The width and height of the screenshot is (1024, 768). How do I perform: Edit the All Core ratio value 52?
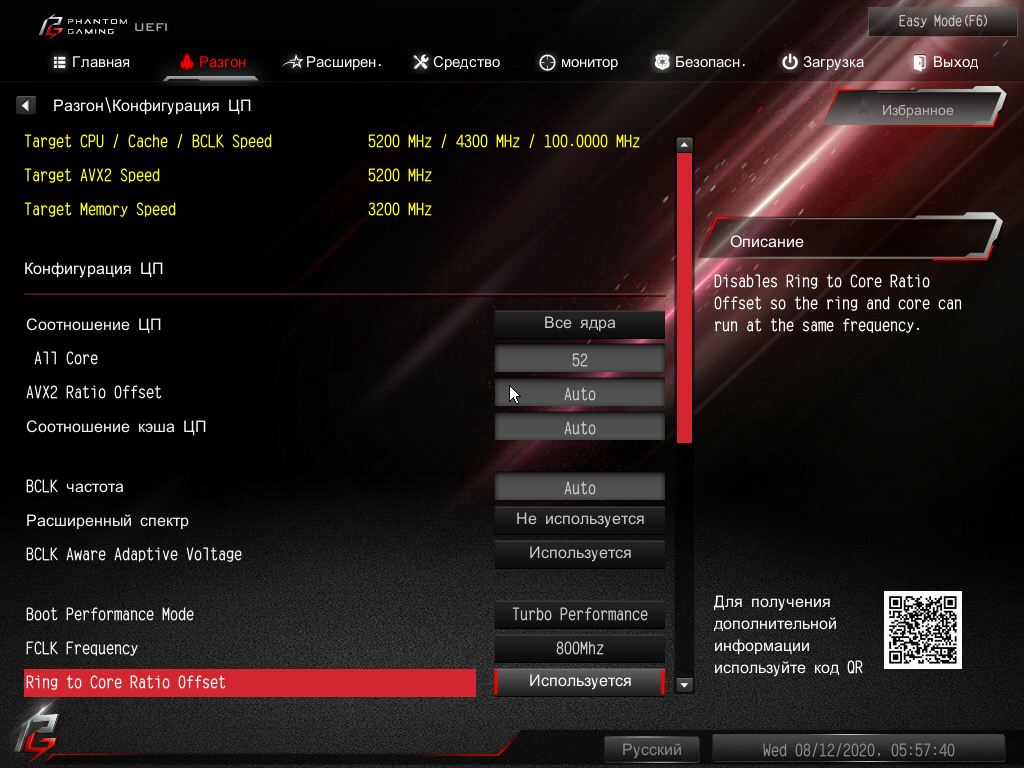coord(580,359)
